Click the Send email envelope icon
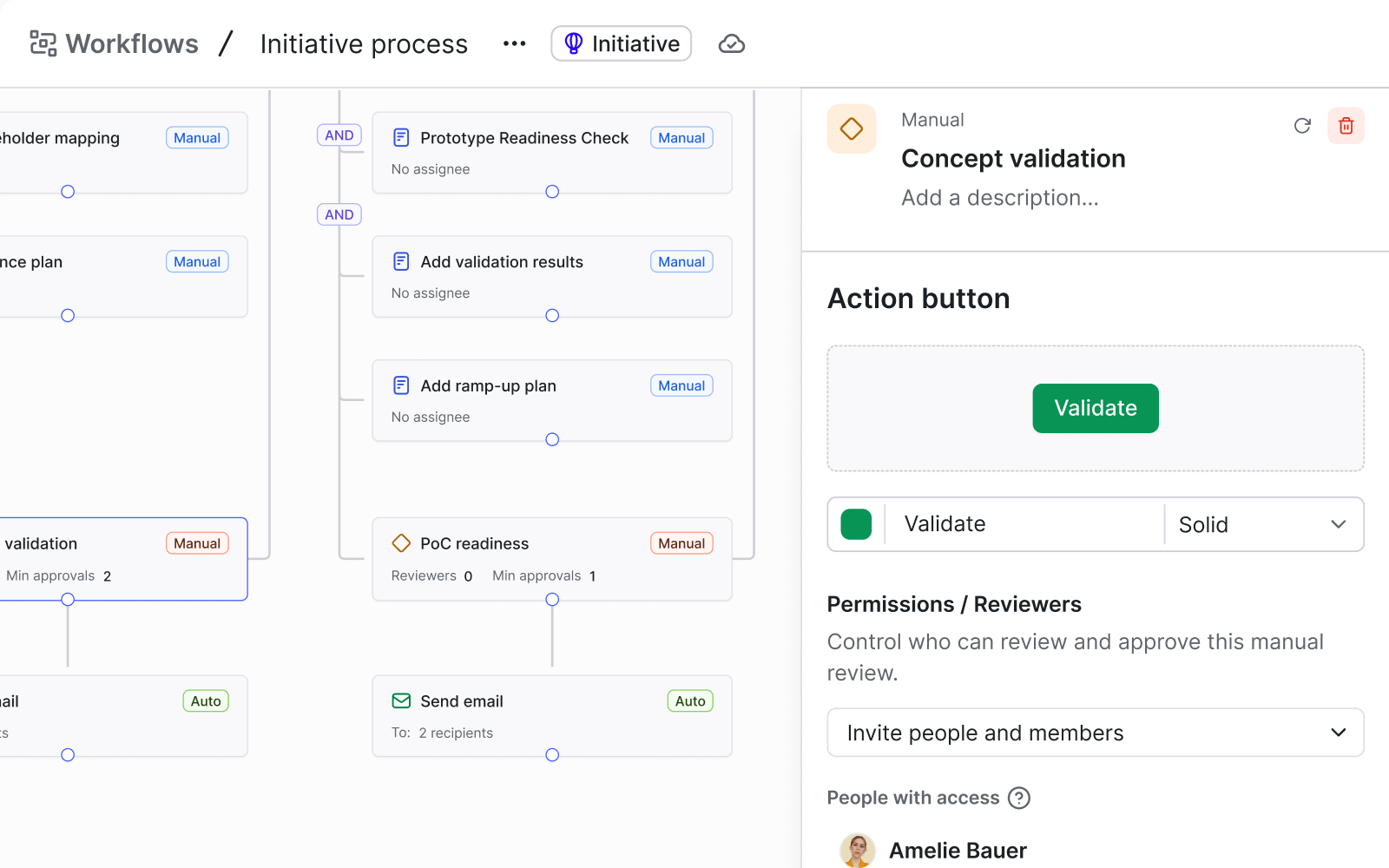The width and height of the screenshot is (1389, 868). (x=401, y=700)
